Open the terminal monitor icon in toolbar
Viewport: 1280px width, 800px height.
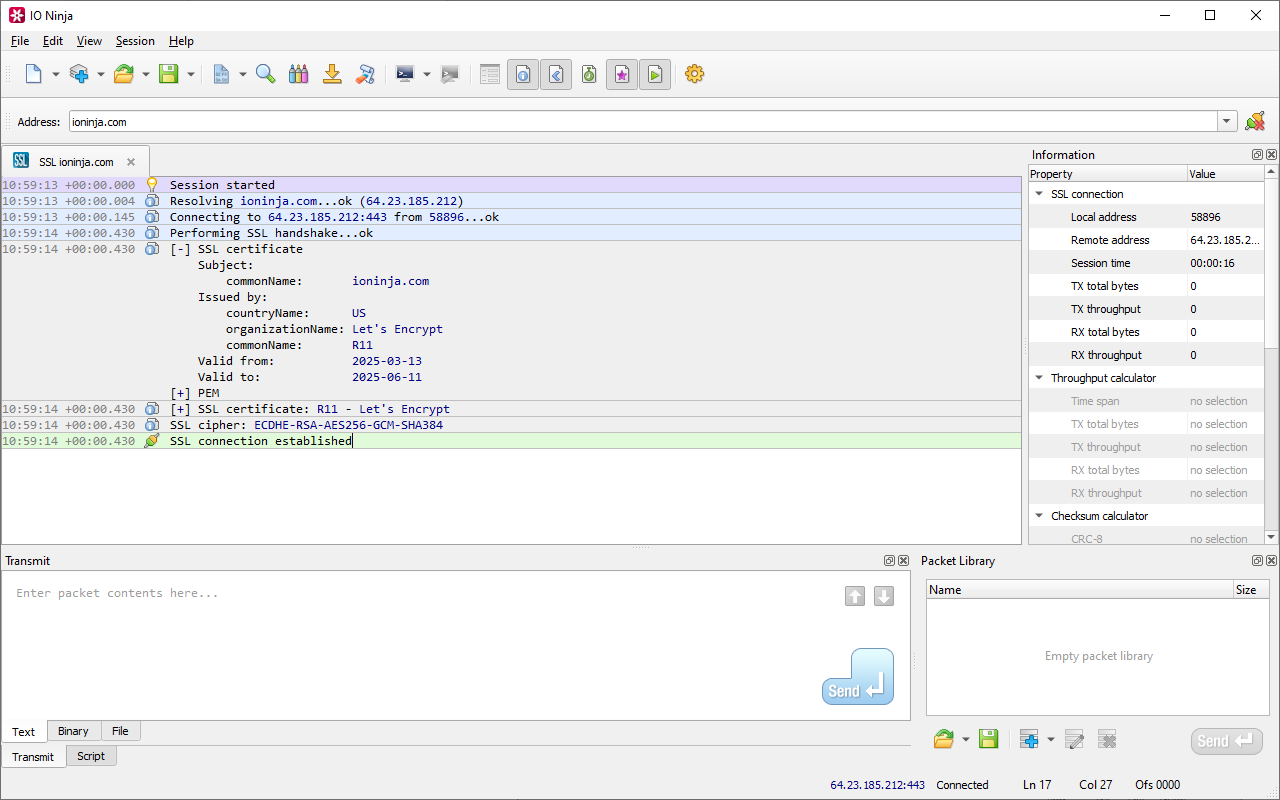coord(405,74)
